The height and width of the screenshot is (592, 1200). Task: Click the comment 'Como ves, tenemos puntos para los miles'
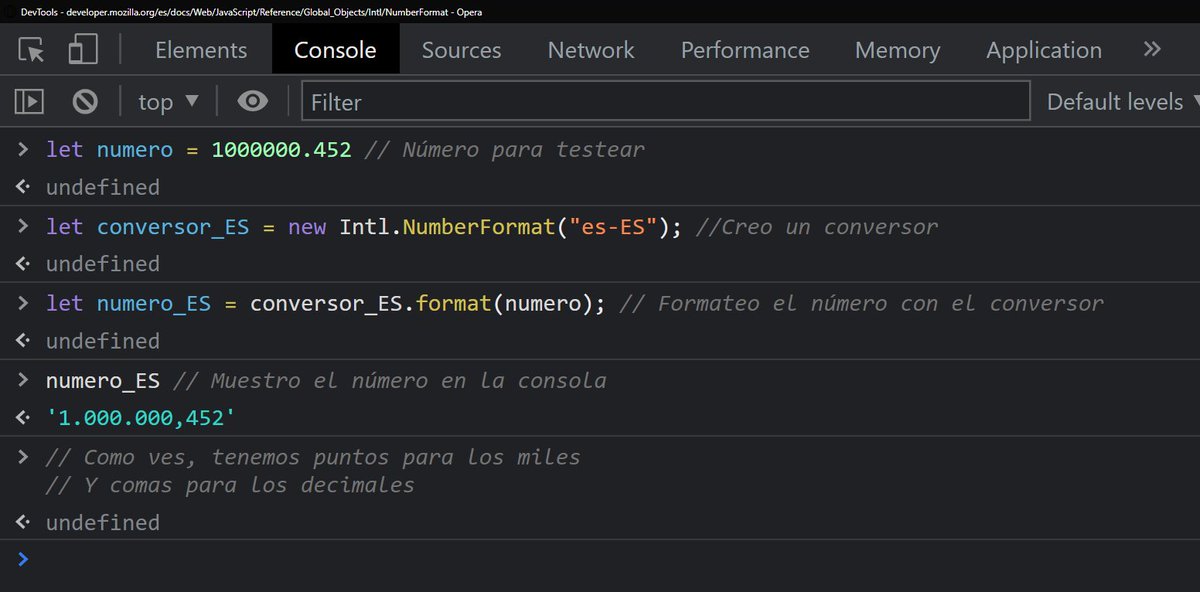313,457
